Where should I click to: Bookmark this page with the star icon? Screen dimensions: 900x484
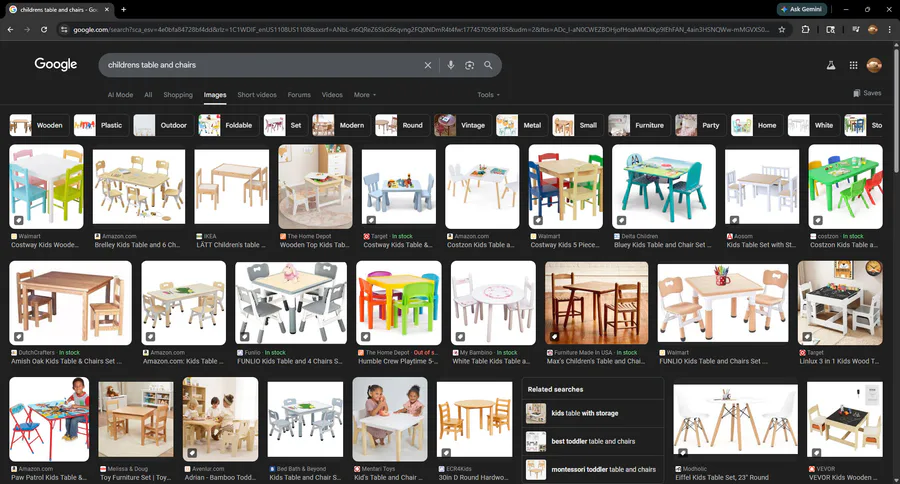pos(781,29)
